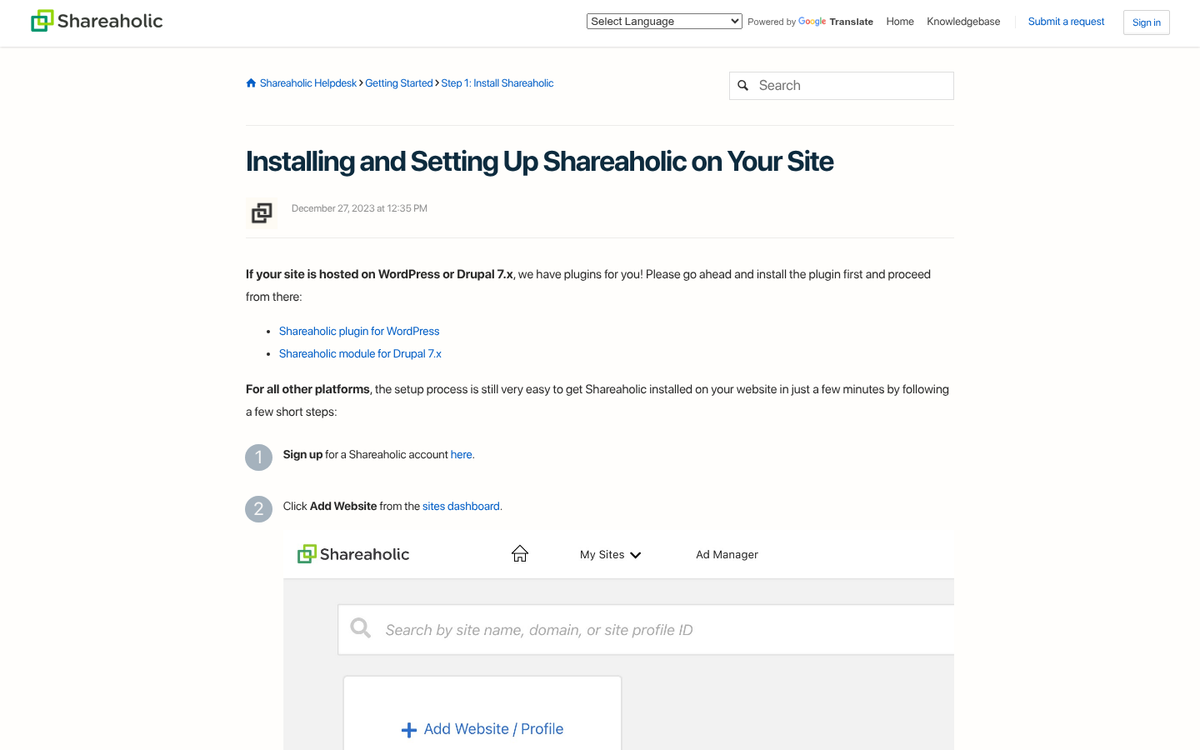Image resolution: width=1200 pixels, height=750 pixels.
Task: Click the Sign in button
Action: (x=1146, y=22)
